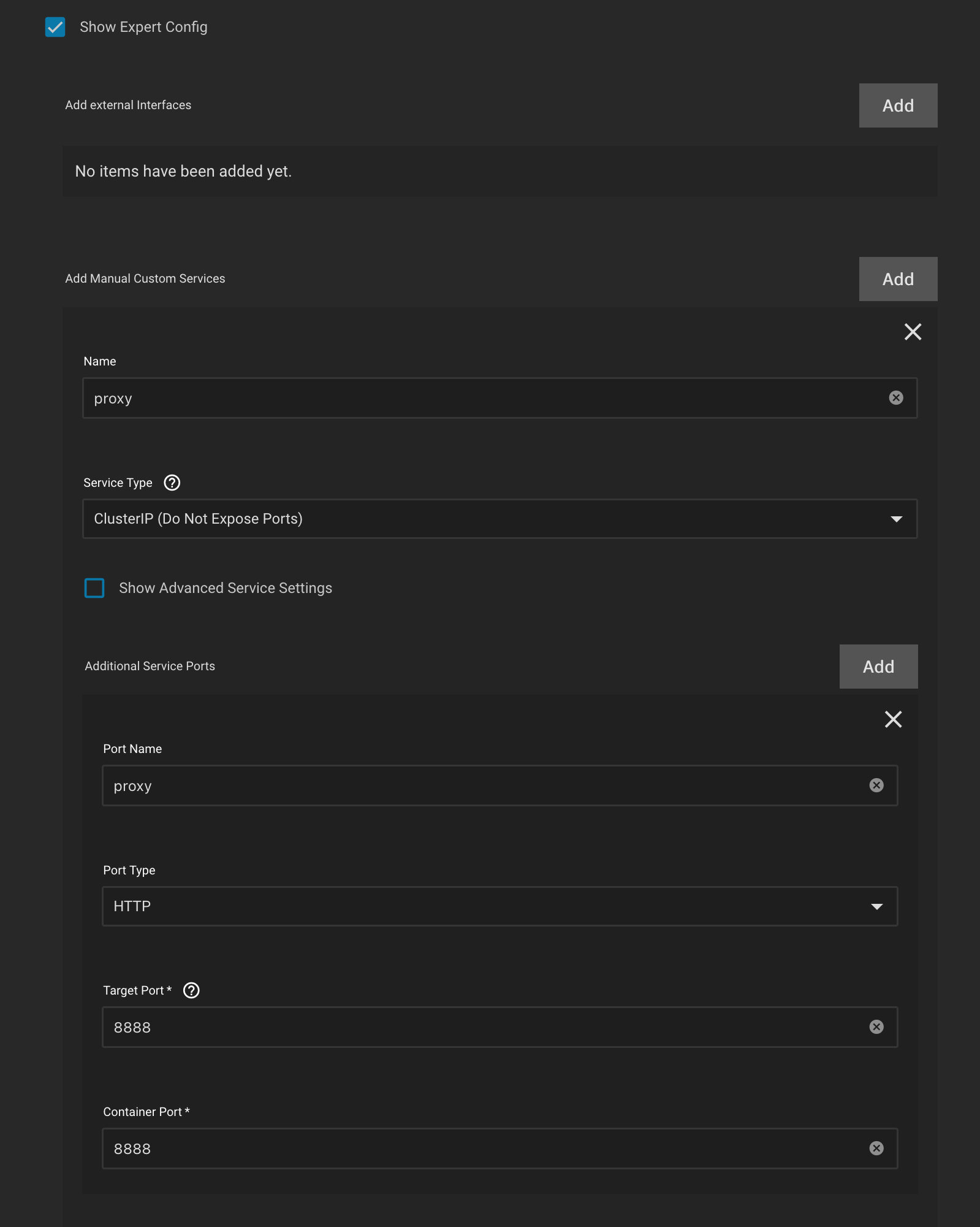Clear the Target Port value

(x=876, y=1027)
